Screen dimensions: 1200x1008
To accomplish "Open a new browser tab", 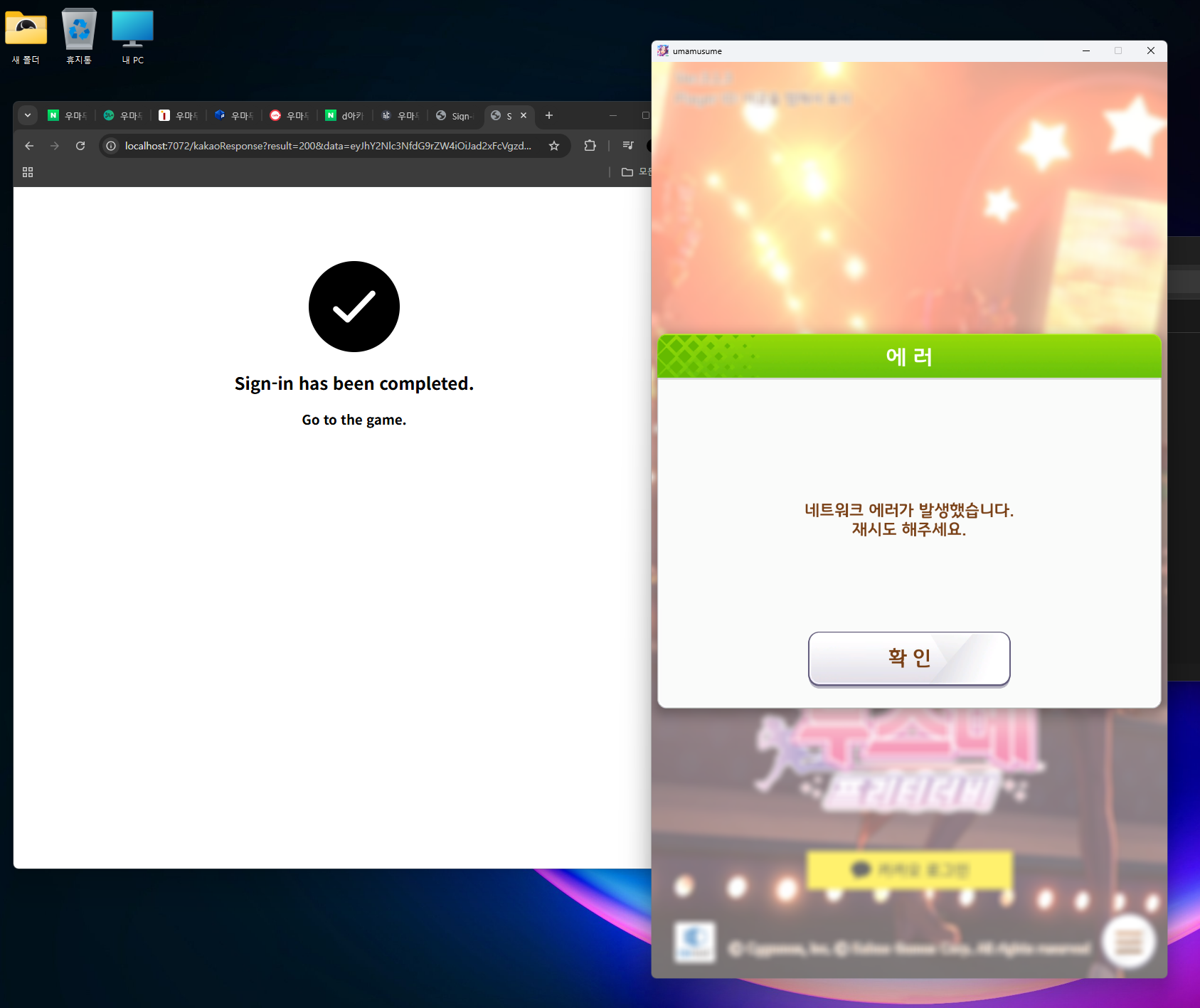I will (549, 115).
